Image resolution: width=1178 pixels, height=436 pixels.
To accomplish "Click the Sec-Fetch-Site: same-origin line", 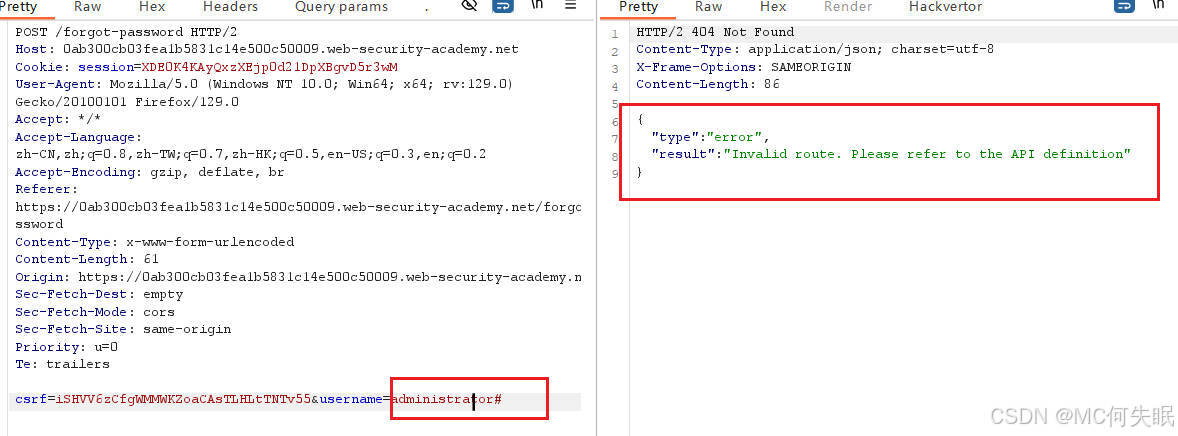I will [123, 329].
